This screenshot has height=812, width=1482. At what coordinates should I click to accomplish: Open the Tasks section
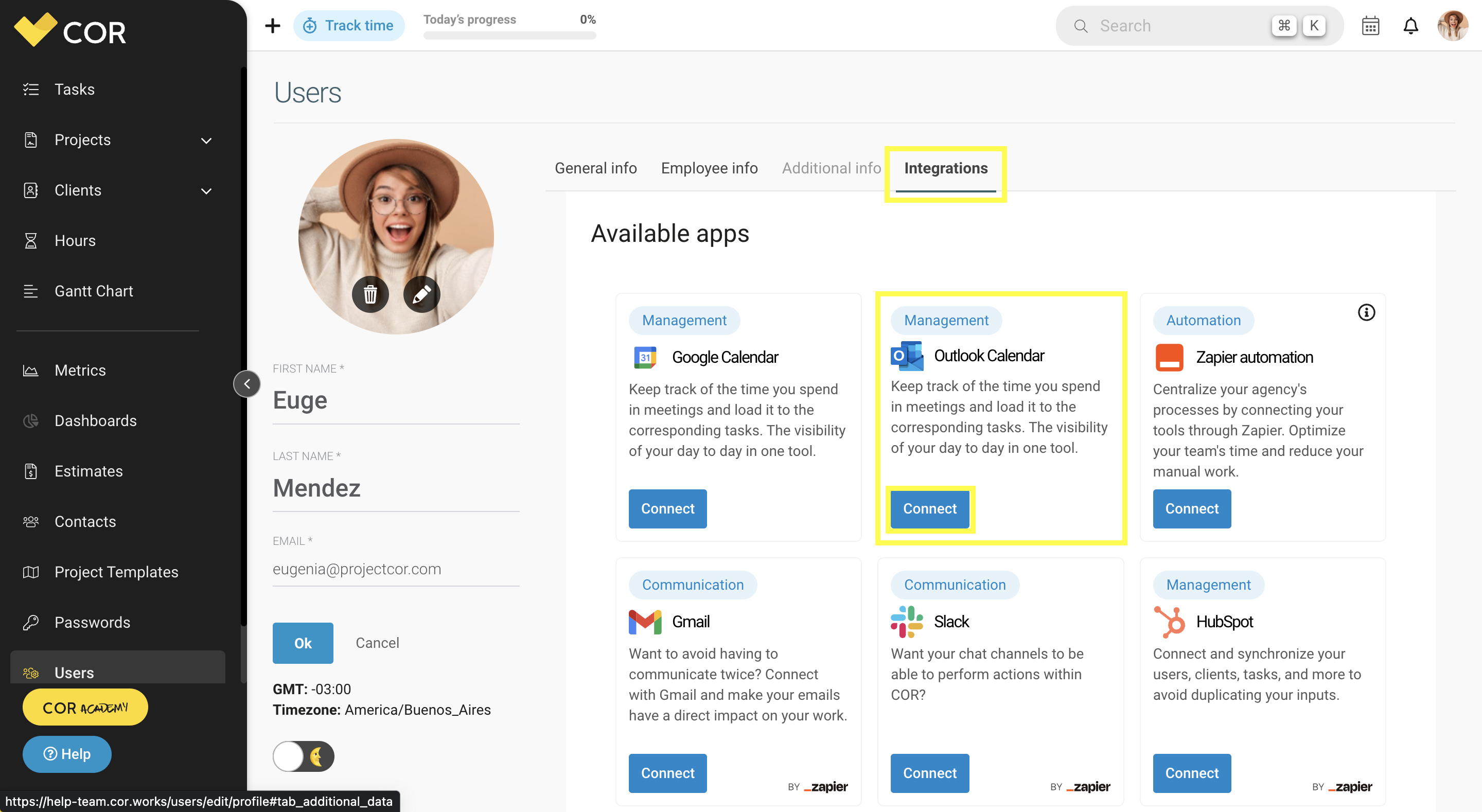[74, 89]
